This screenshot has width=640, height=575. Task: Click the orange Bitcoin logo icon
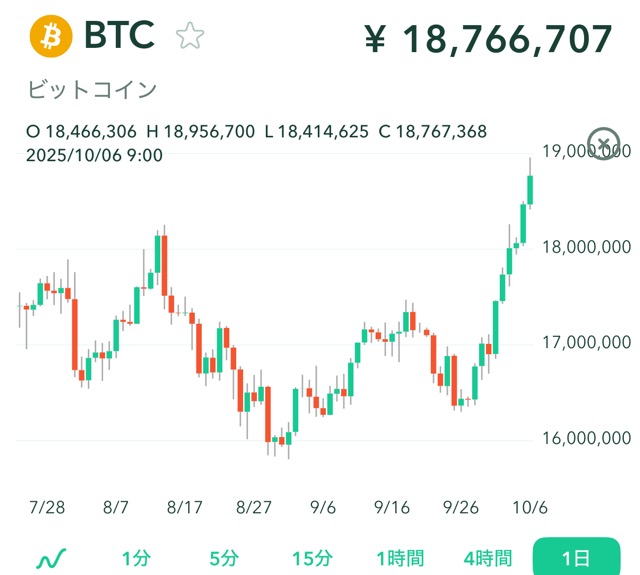(x=51, y=36)
